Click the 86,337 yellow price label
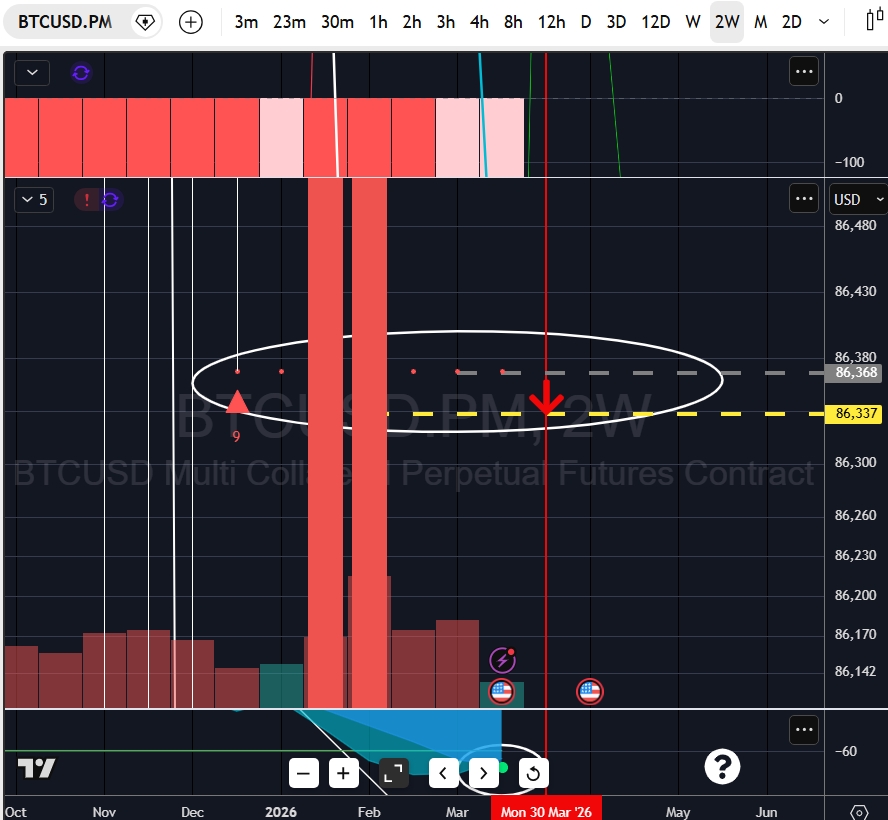This screenshot has width=888, height=820. coord(854,413)
